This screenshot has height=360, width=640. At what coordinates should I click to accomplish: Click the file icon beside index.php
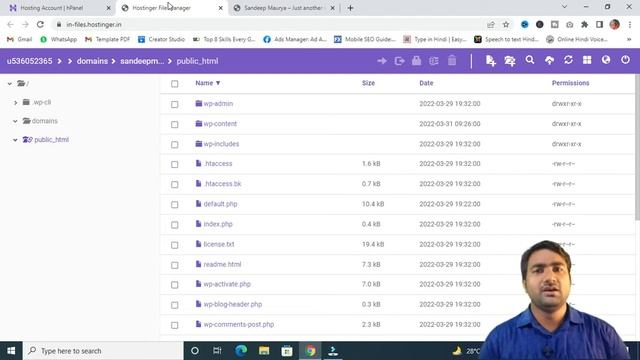pyautogui.click(x=198, y=224)
